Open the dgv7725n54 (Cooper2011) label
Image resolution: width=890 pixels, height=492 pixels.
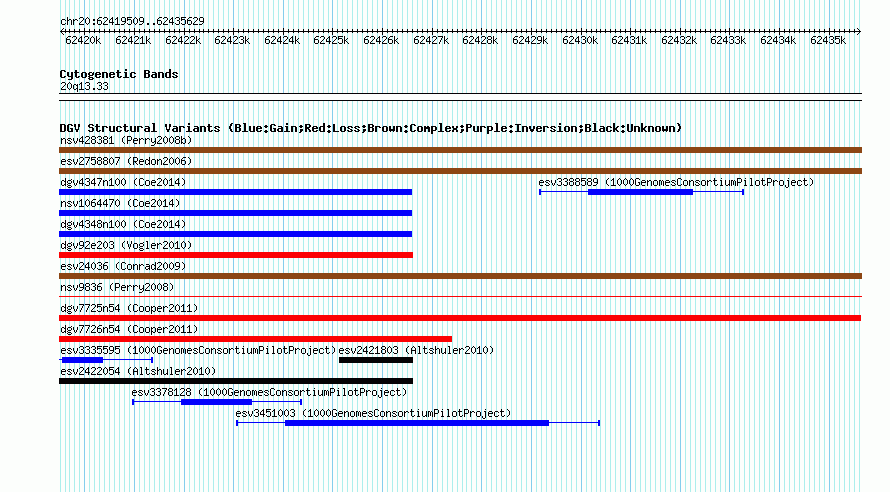pos(129,308)
